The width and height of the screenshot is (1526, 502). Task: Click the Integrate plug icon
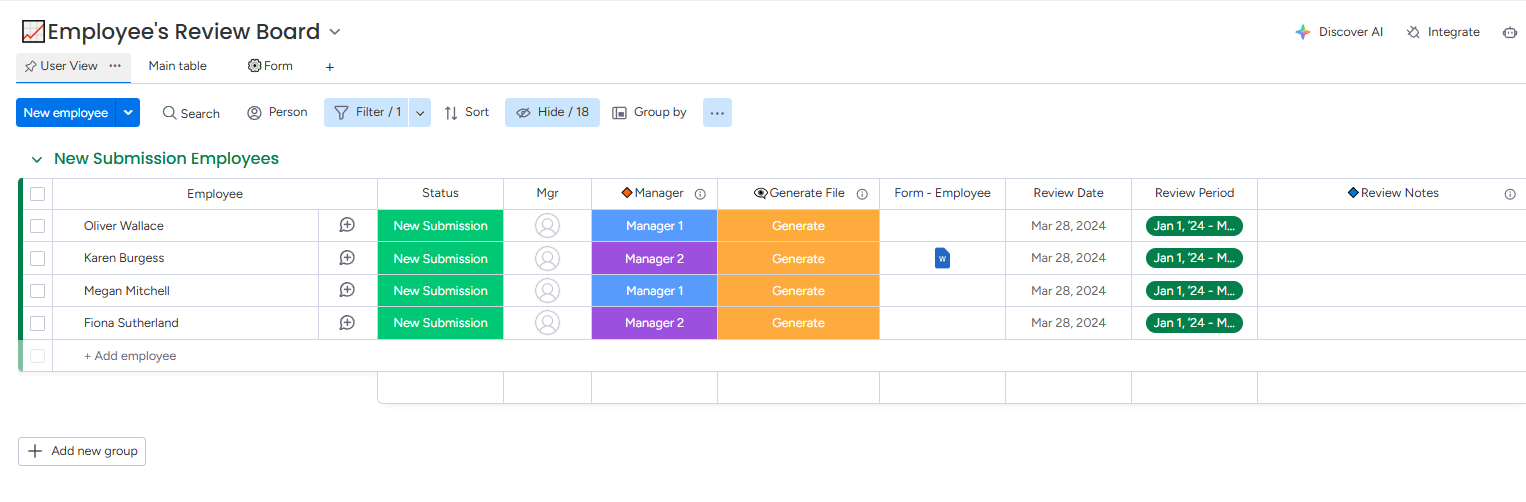click(1413, 32)
